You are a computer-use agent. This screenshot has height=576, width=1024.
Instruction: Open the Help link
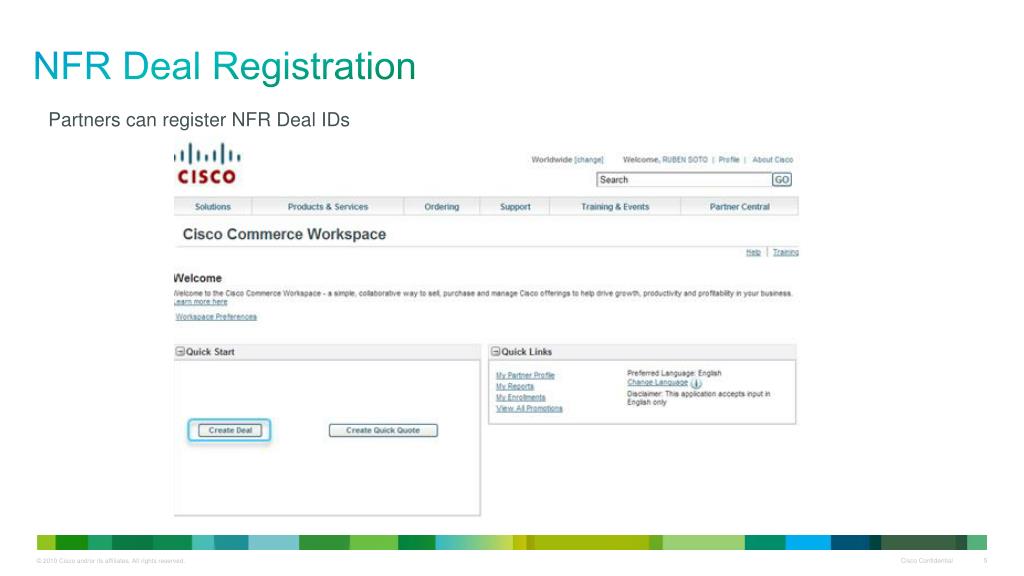pos(754,252)
